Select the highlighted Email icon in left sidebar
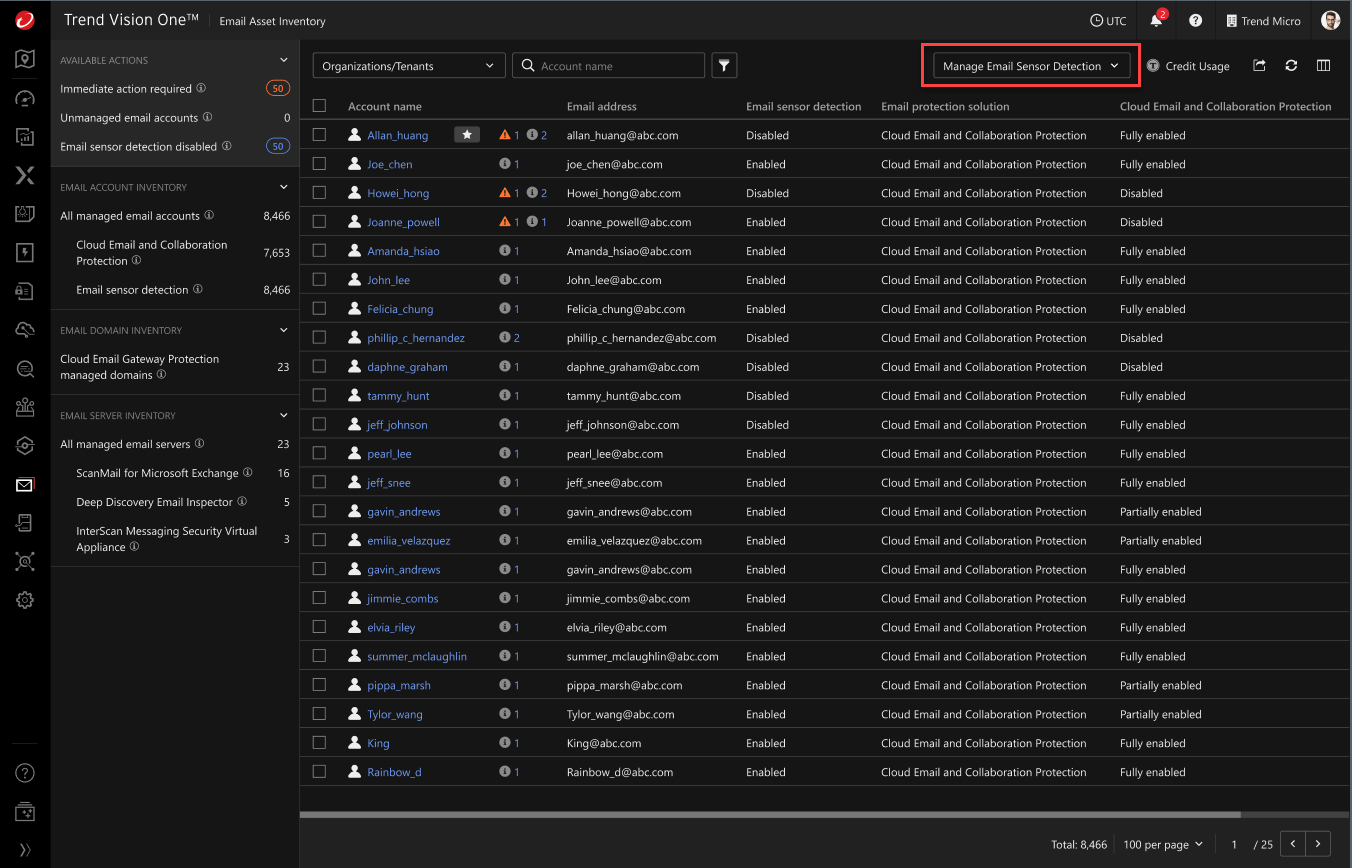The width and height of the screenshot is (1352, 868). pos(25,485)
